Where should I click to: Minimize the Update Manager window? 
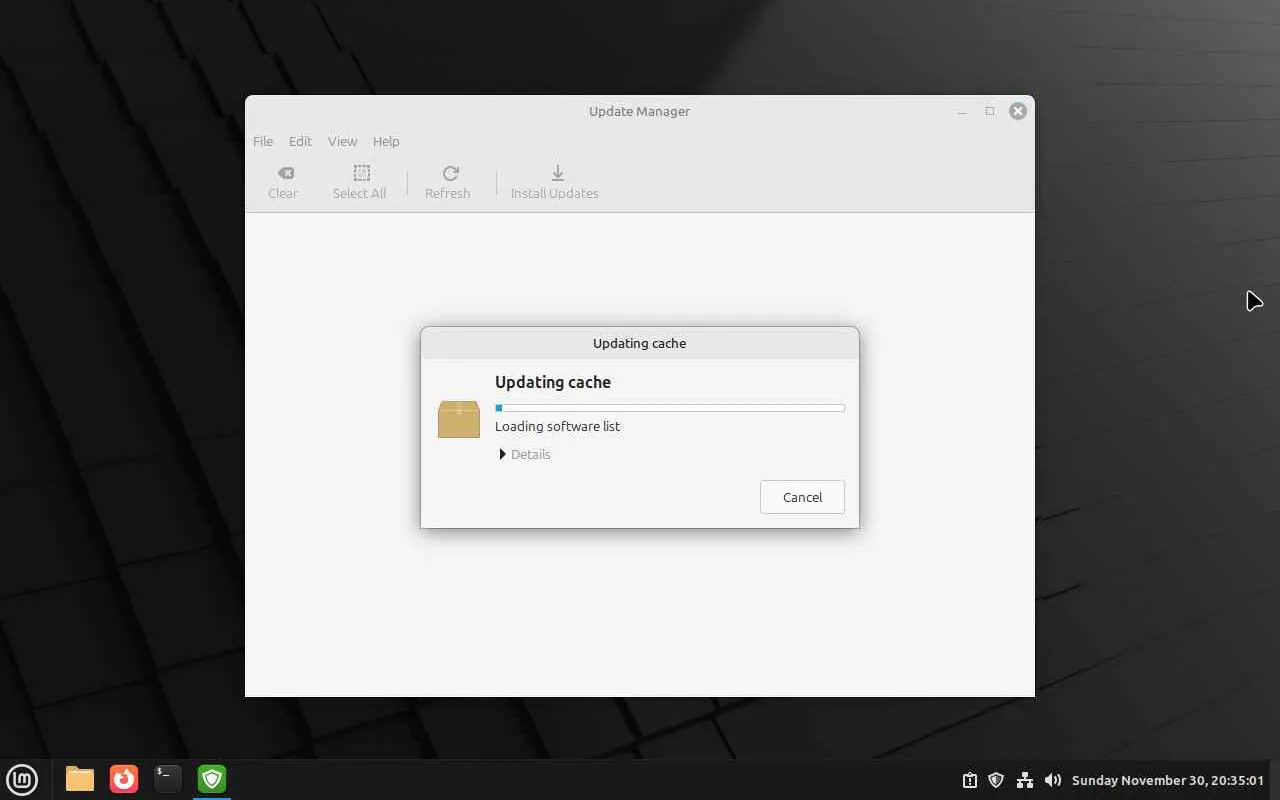962,111
